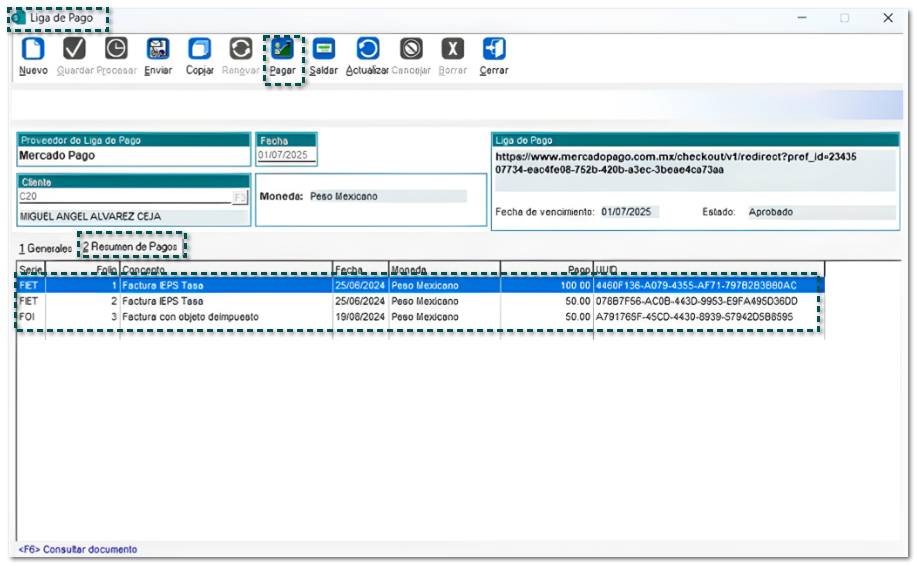Switch to the 1 Generales tab

(x=45, y=248)
